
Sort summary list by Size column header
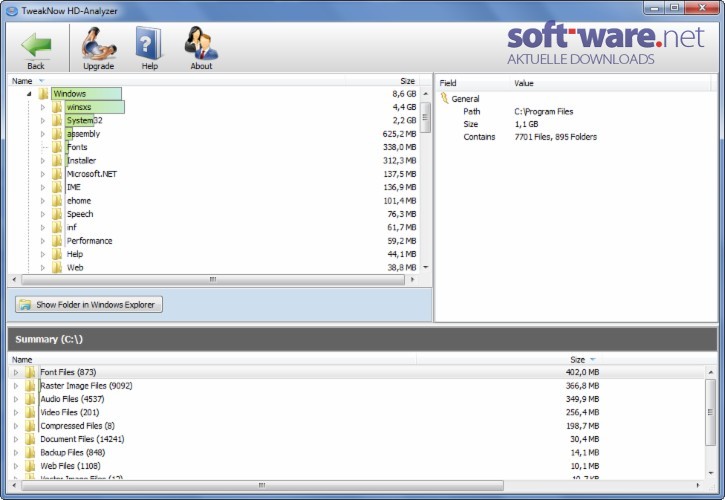(578, 359)
